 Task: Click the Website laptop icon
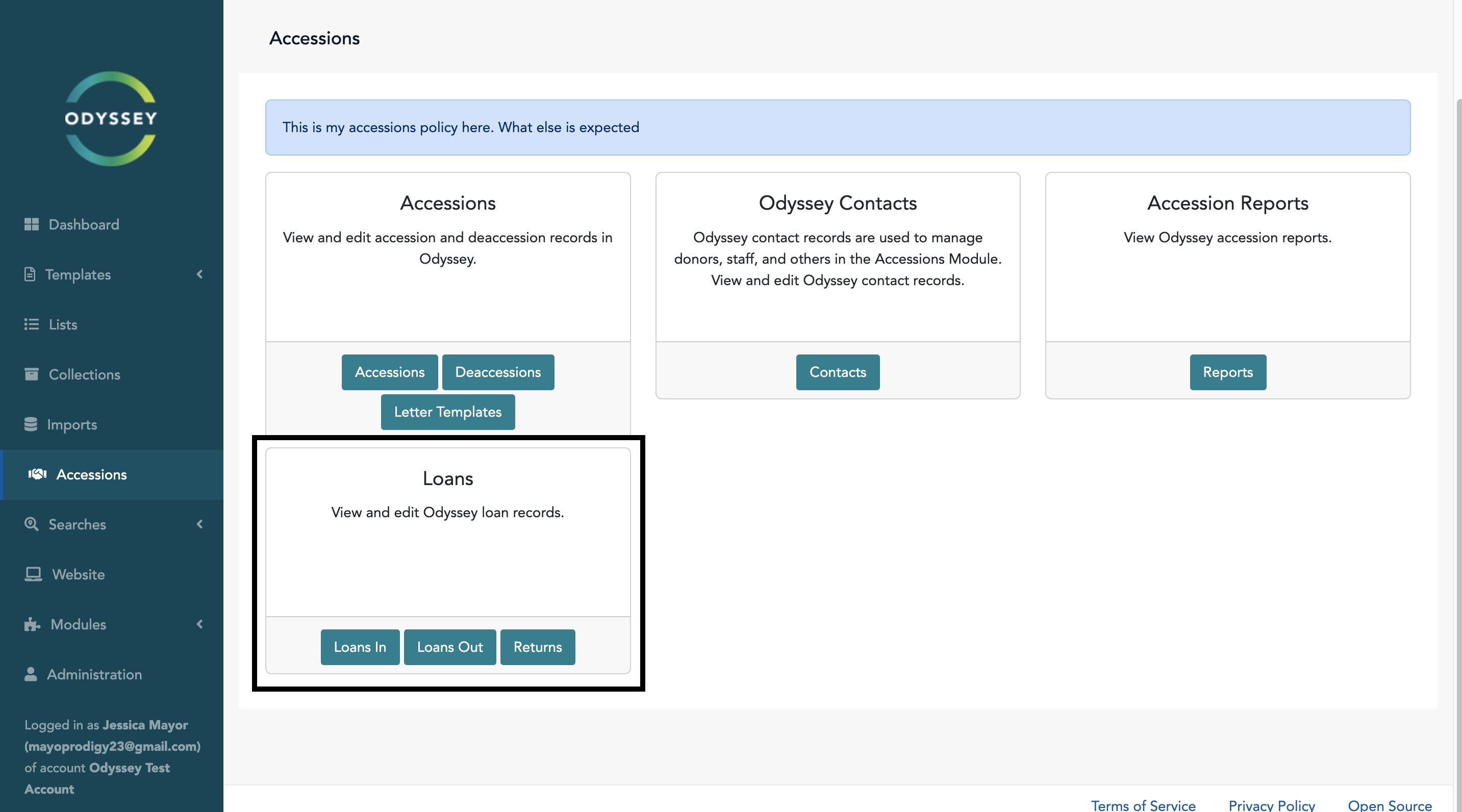(33, 574)
